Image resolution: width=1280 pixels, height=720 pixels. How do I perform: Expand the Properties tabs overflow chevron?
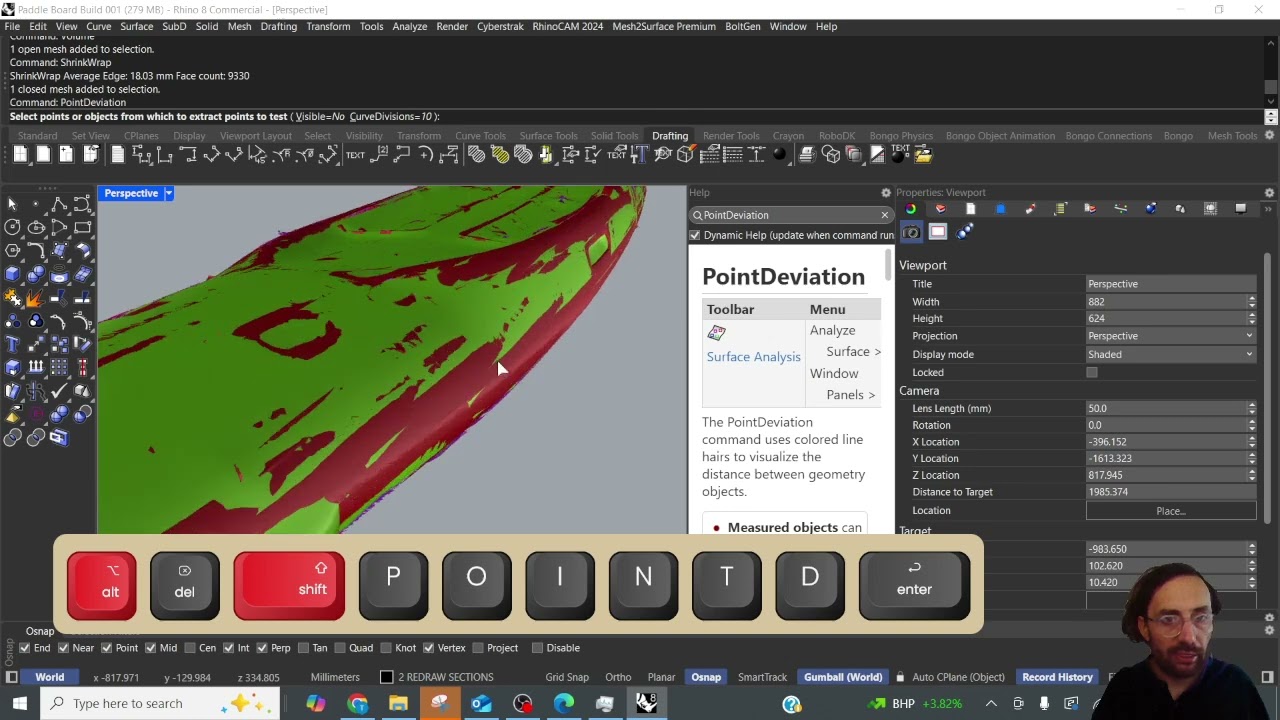(1269, 209)
